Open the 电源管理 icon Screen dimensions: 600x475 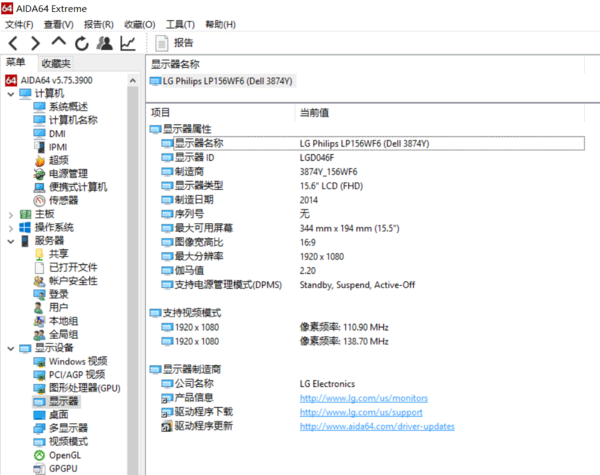click(39, 174)
